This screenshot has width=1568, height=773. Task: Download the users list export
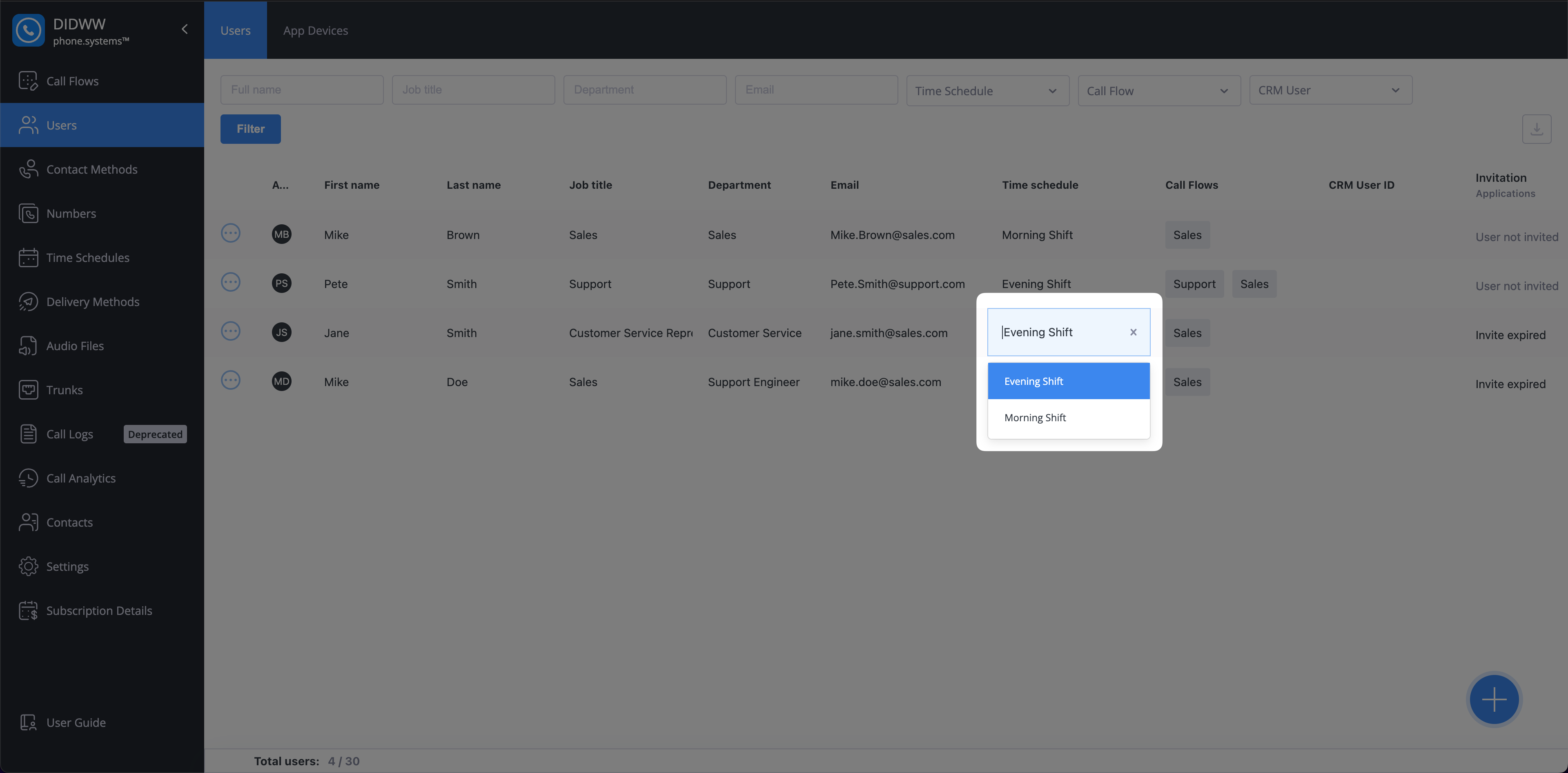point(1536,129)
